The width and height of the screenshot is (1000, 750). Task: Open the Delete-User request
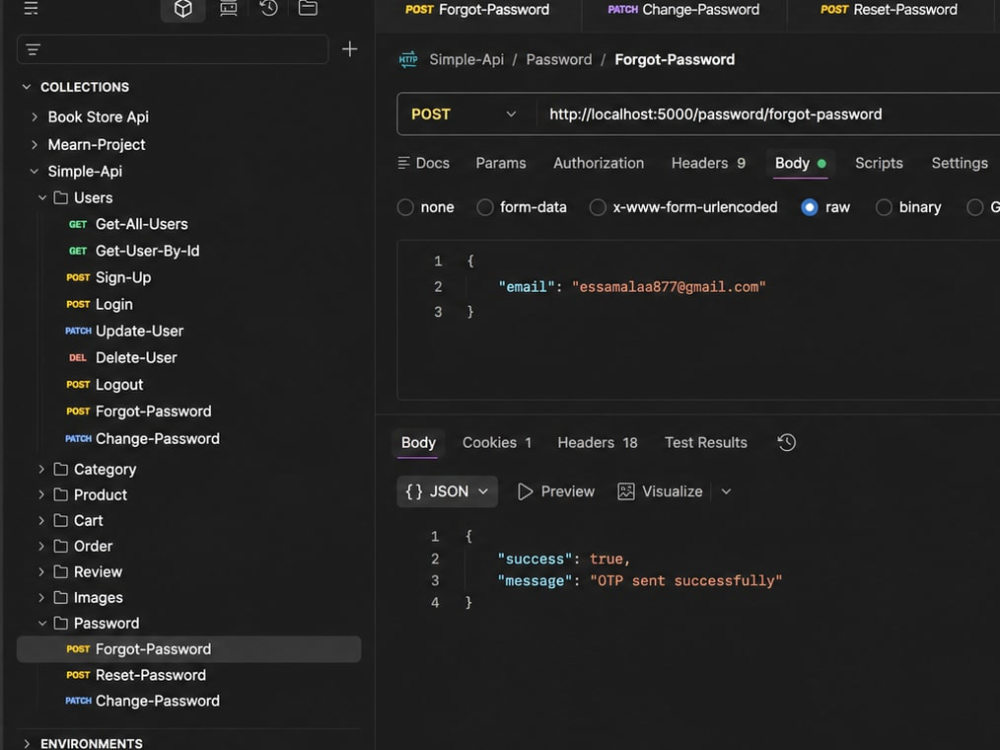point(136,358)
